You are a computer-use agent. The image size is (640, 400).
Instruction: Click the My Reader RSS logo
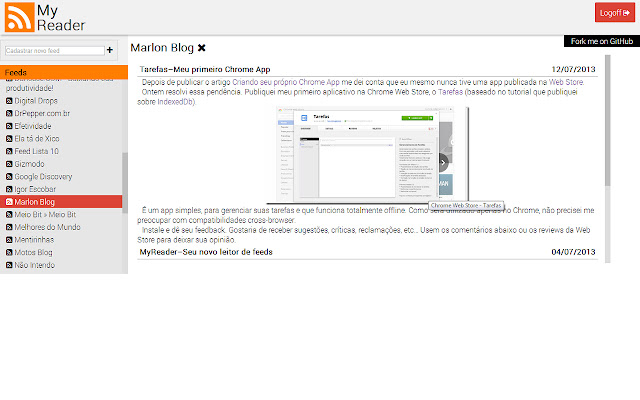[19, 17]
